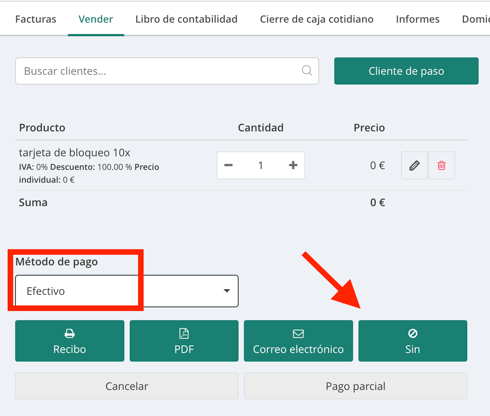
Task: Click the Cancelar button
Action: click(x=127, y=386)
